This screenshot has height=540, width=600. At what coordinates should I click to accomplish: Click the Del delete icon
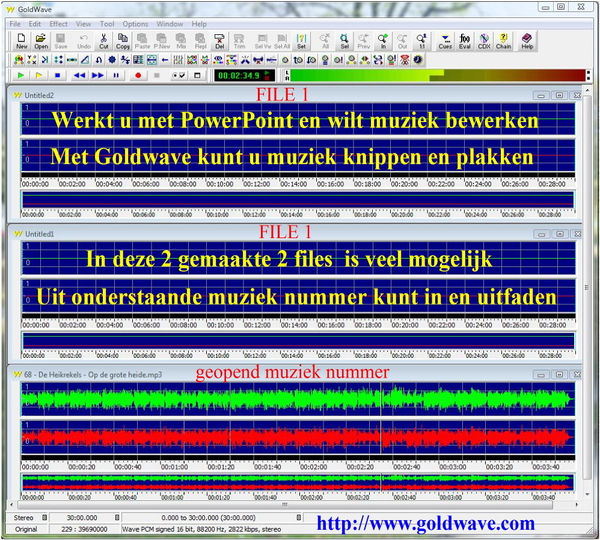[220, 41]
